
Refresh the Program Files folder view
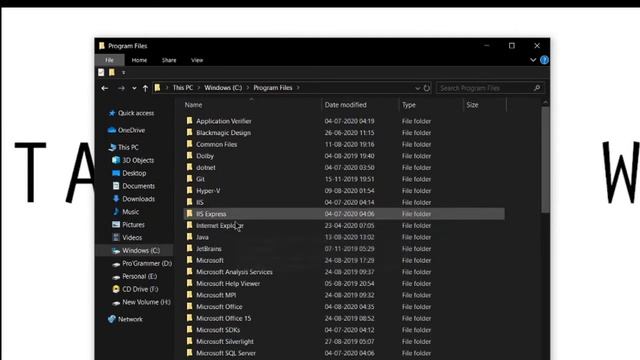click(x=427, y=88)
